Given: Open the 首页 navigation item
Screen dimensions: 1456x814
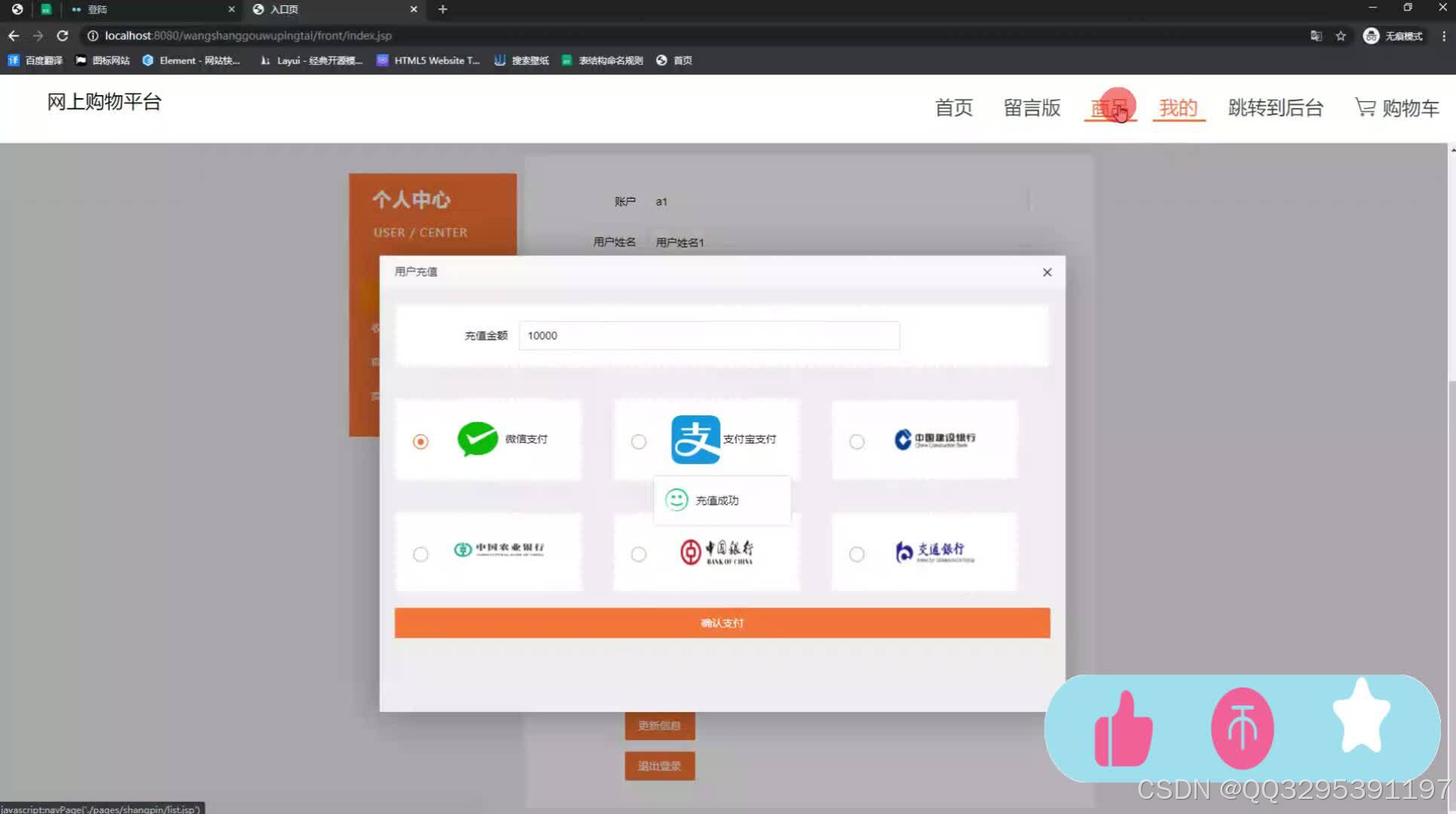Looking at the screenshot, I should click(x=953, y=108).
